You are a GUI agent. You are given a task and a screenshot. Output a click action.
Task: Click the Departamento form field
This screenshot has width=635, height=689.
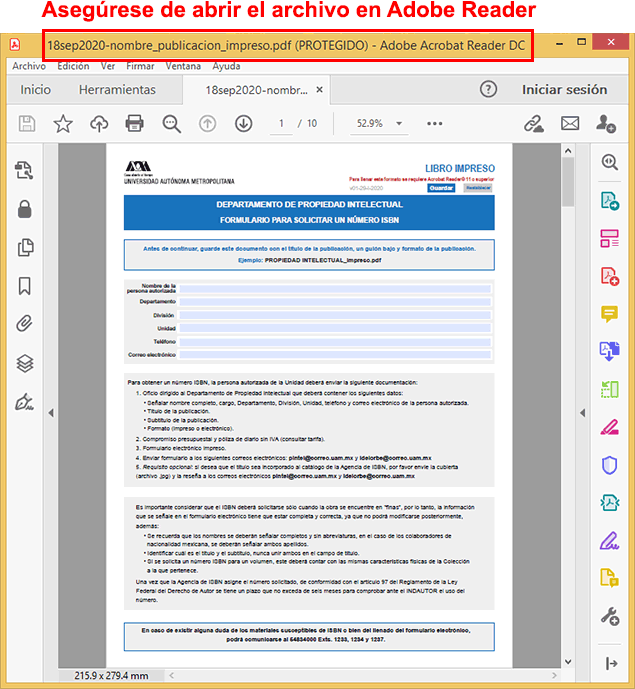335,302
